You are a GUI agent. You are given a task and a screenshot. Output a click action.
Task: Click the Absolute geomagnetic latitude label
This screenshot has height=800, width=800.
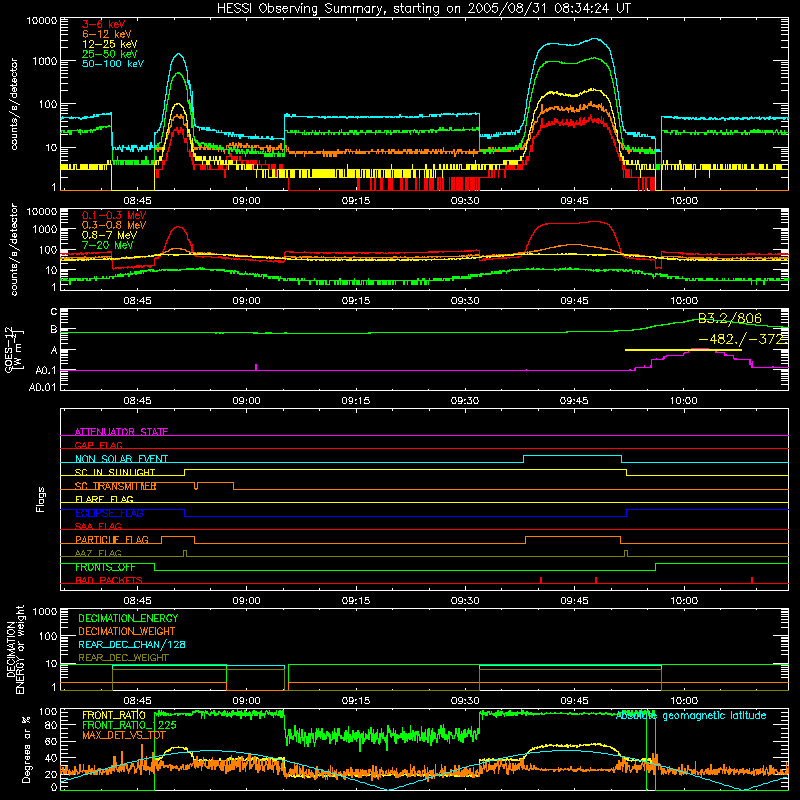pyautogui.click(x=691, y=715)
